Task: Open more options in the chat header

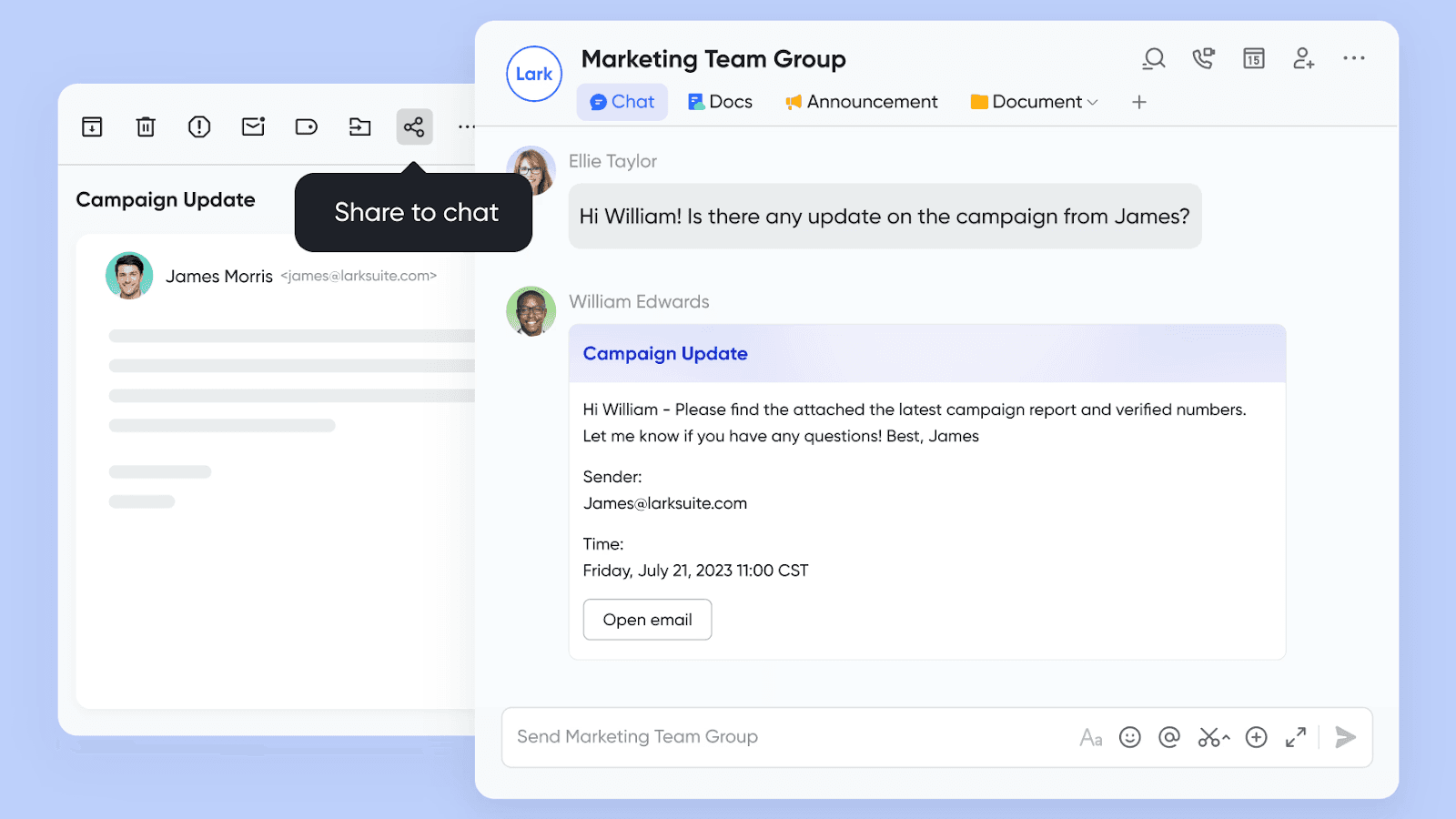Action: pyautogui.click(x=1354, y=58)
